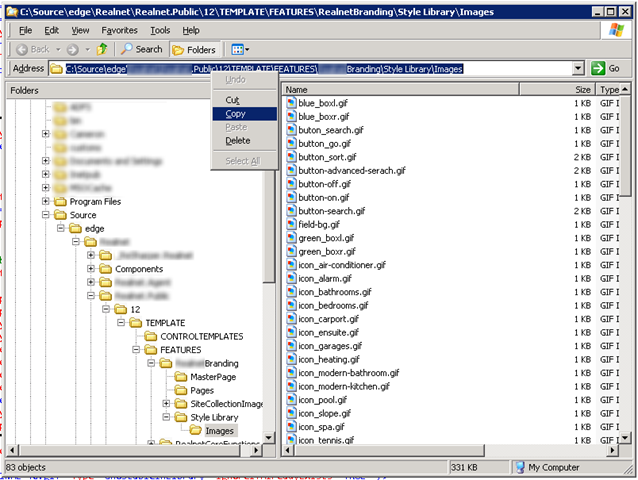Open the Views dropdown button
This screenshot has height=480, width=638.
click(240, 50)
